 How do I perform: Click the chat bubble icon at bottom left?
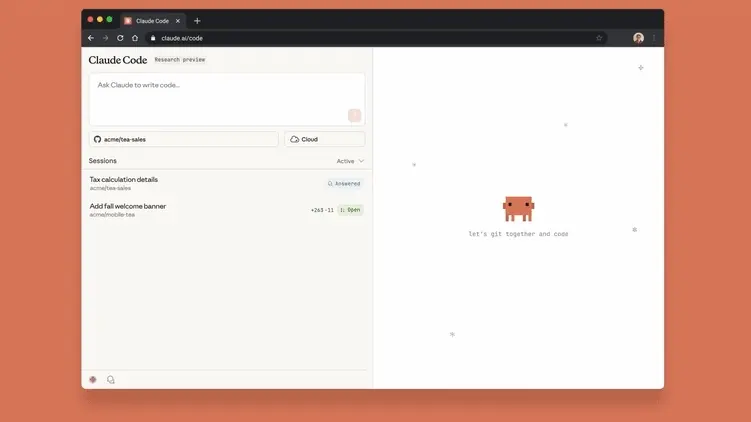pyautogui.click(x=111, y=379)
